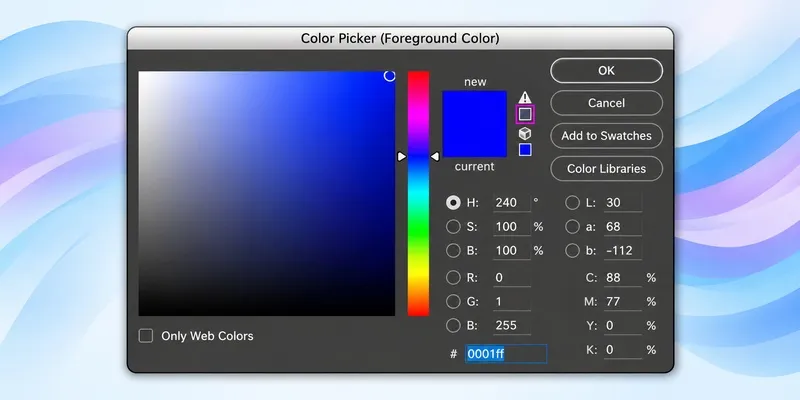Click the magenta M percent field

pos(623,302)
